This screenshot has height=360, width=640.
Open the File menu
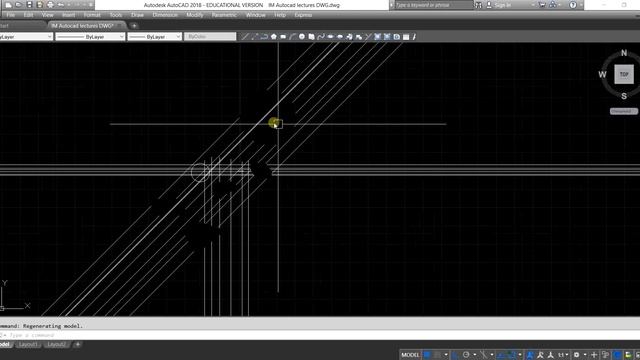pyautogui.click(x=11, y=15)
